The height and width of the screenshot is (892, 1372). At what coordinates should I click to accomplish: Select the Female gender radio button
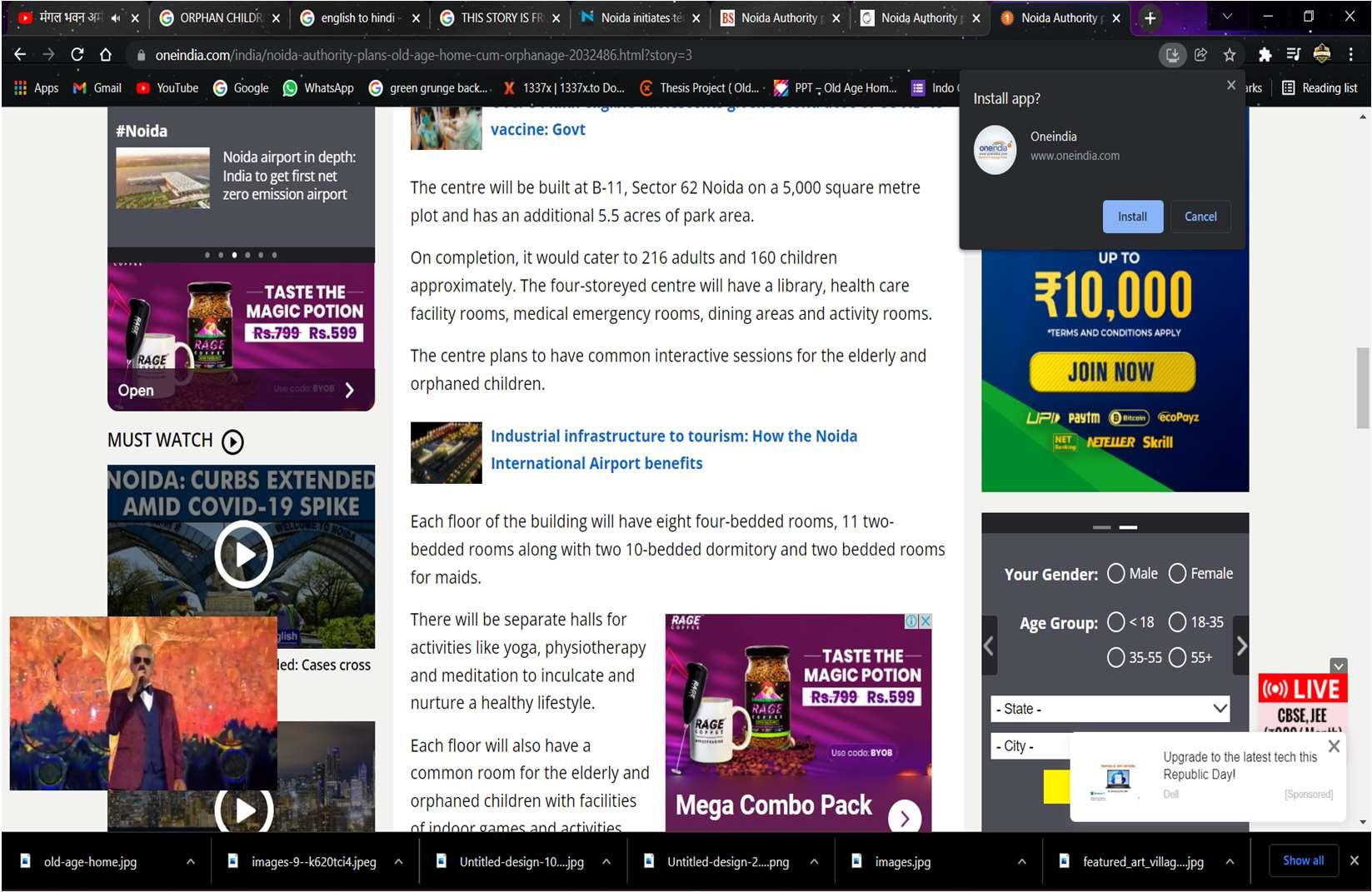click(x=1177, y=574)
